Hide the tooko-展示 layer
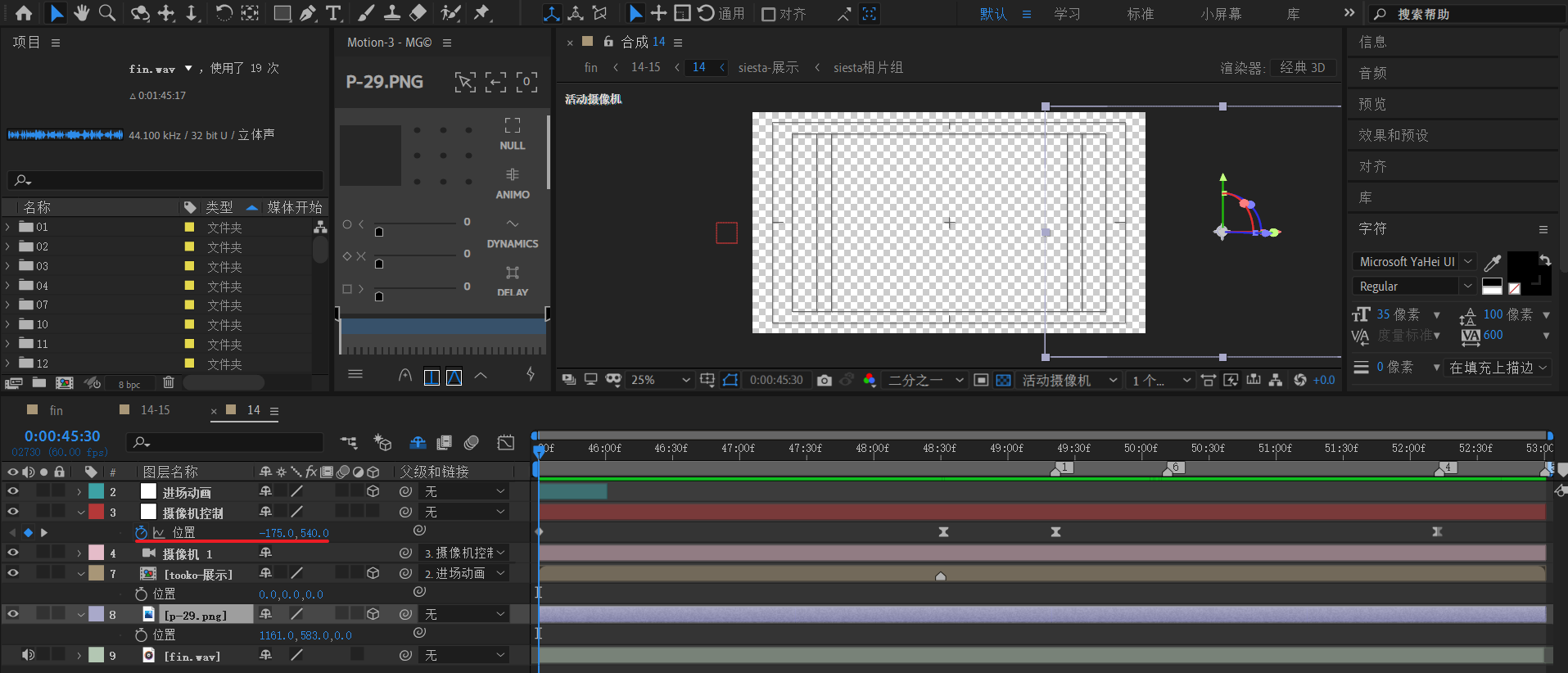 pos(13,573)
